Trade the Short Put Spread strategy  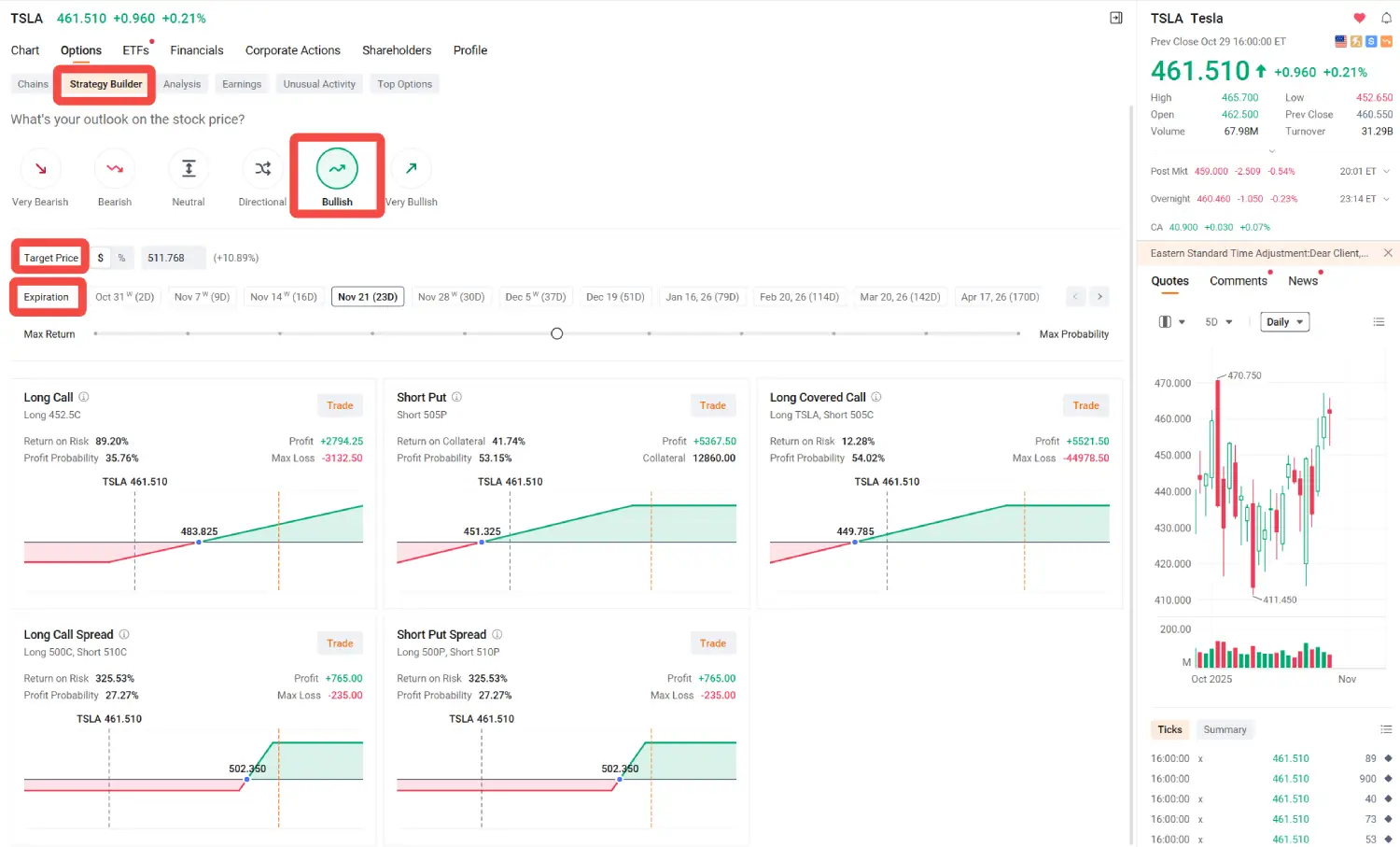click(713, 643)
